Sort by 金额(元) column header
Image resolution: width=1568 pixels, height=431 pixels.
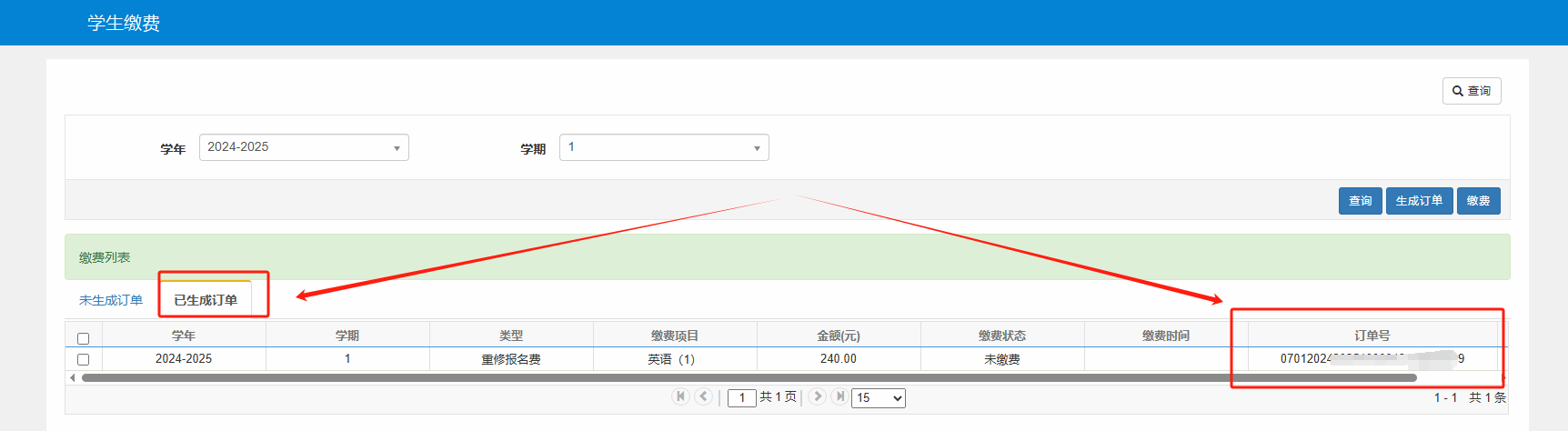tap(838, 336)
